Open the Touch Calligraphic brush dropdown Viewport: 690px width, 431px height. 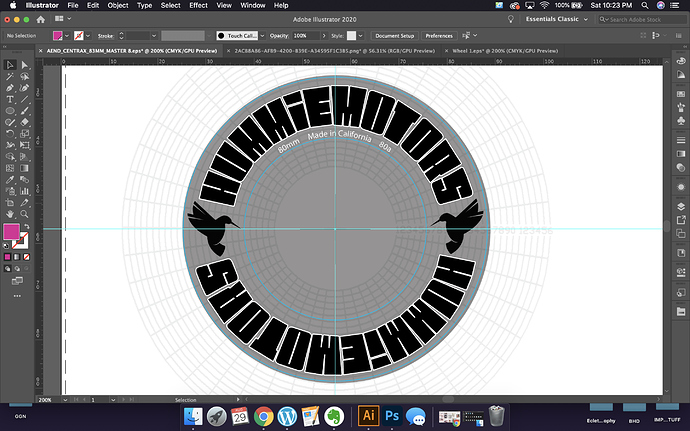coord(262,36)
